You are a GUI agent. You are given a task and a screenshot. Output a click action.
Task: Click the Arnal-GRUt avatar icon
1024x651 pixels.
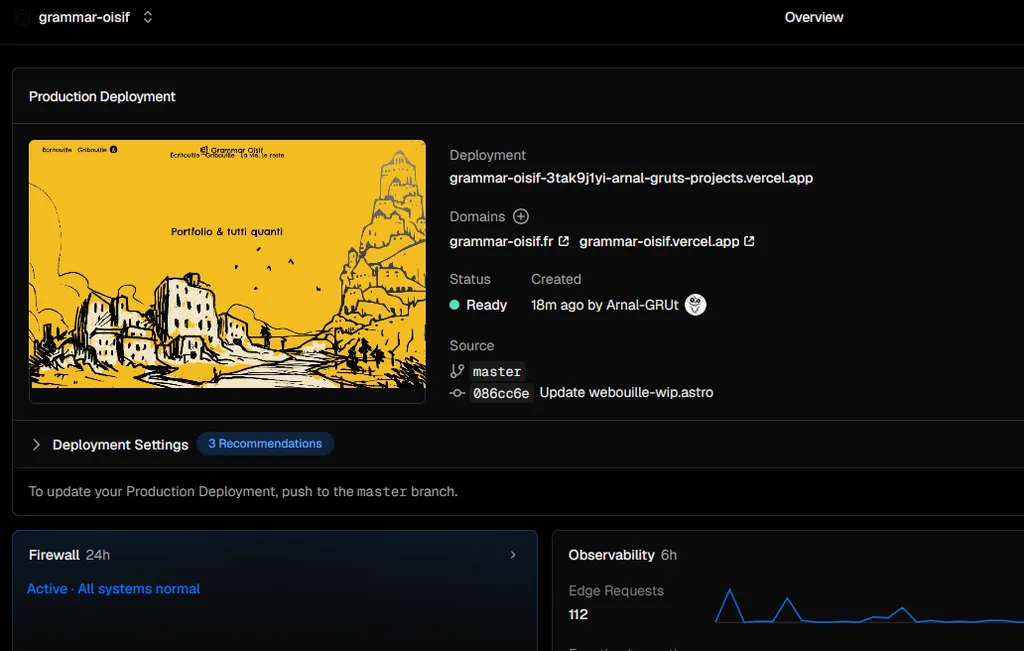(696, 304)
